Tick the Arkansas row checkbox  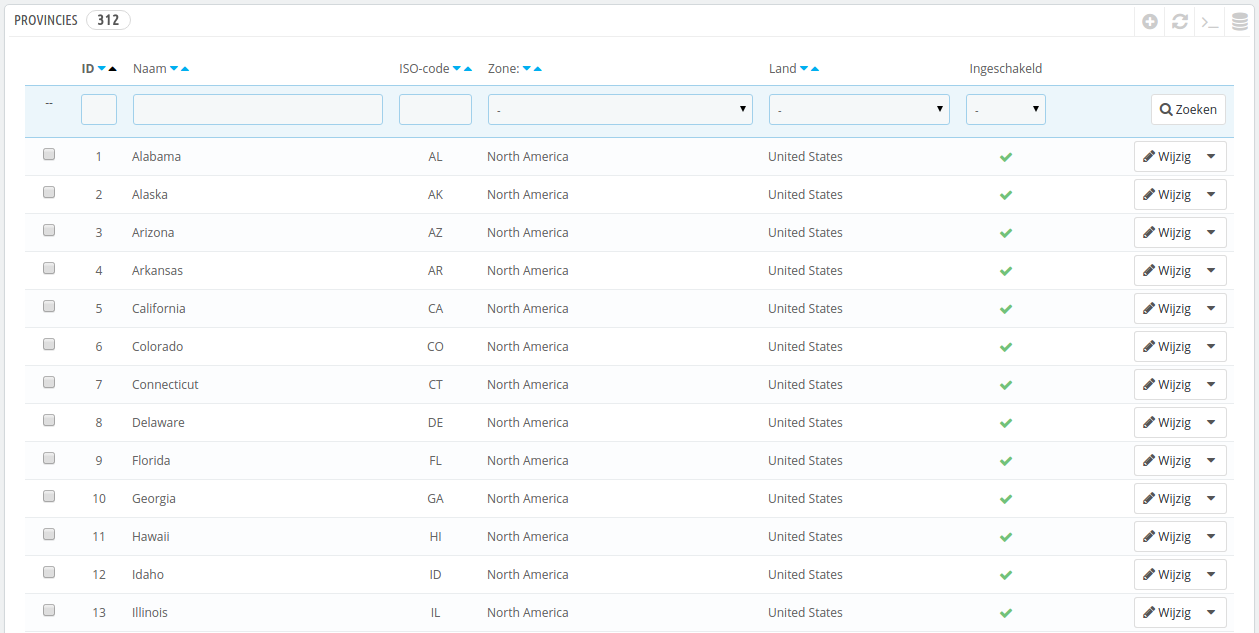(x=49, y=268)
